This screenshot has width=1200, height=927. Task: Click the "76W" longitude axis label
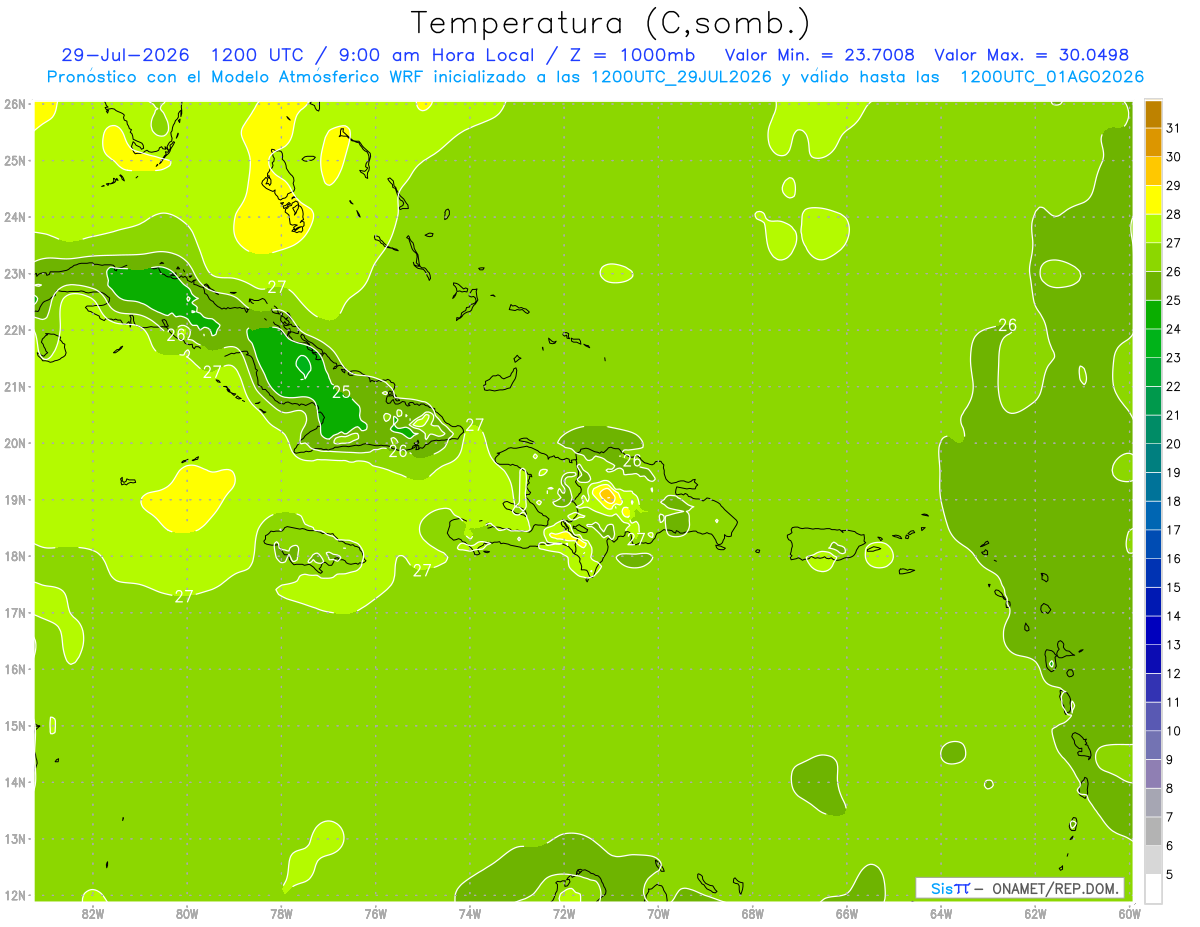[x=375, y=913]
